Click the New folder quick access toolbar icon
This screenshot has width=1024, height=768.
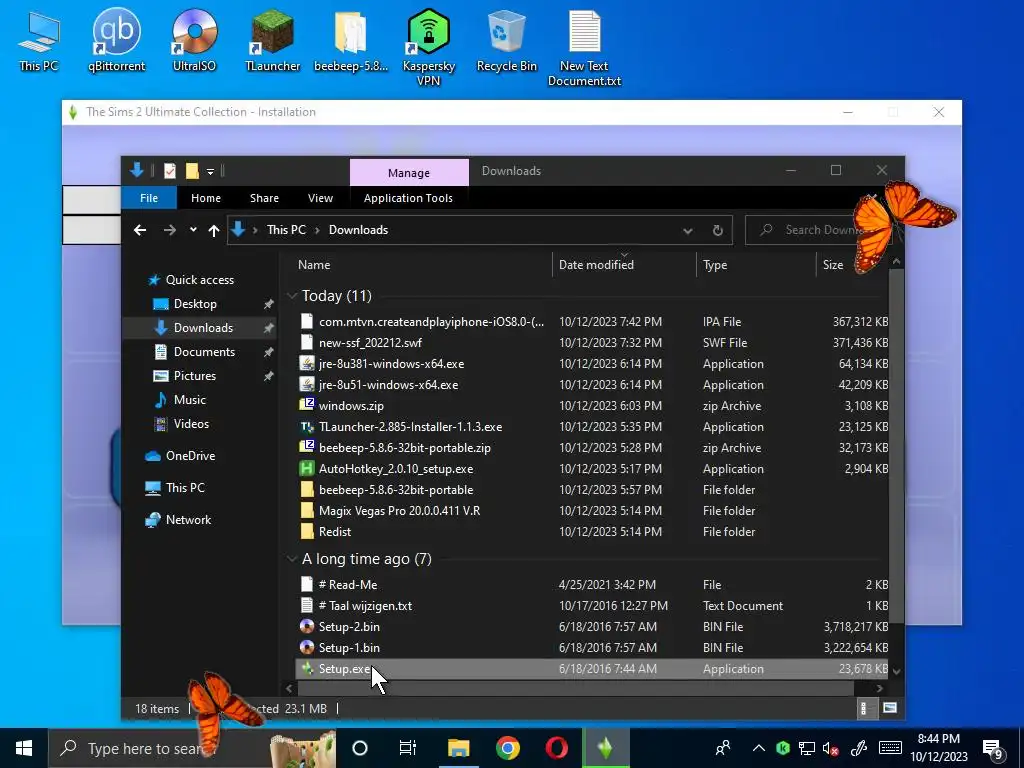coord(192,171)
